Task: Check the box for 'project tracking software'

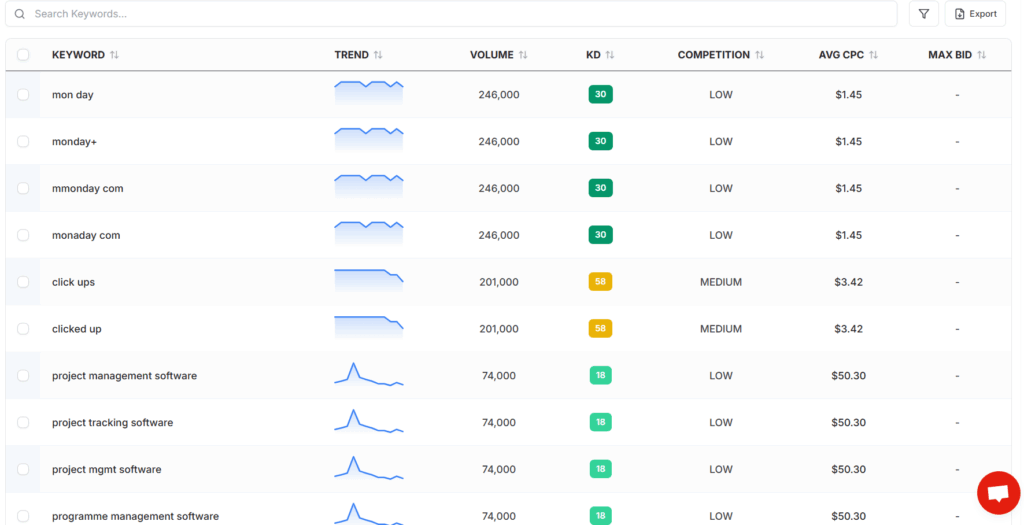Action: click(23, 422)
